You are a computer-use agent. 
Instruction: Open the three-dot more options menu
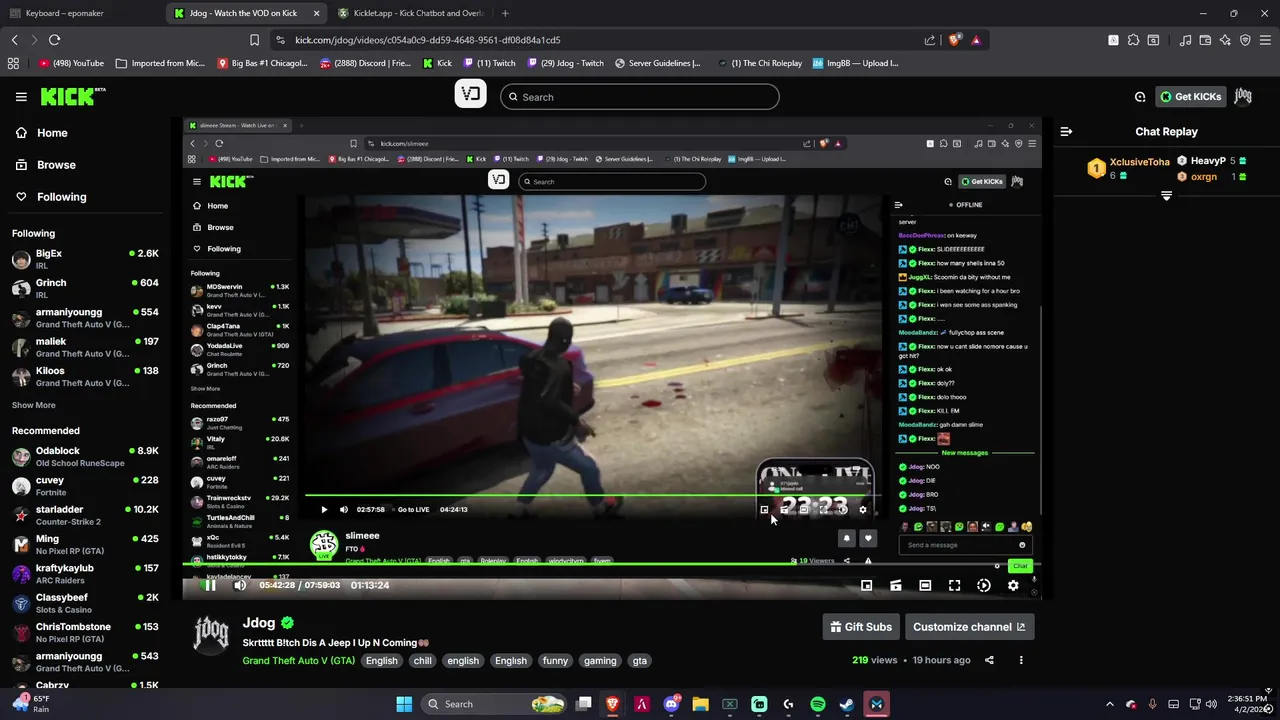tap(1021, 660)
